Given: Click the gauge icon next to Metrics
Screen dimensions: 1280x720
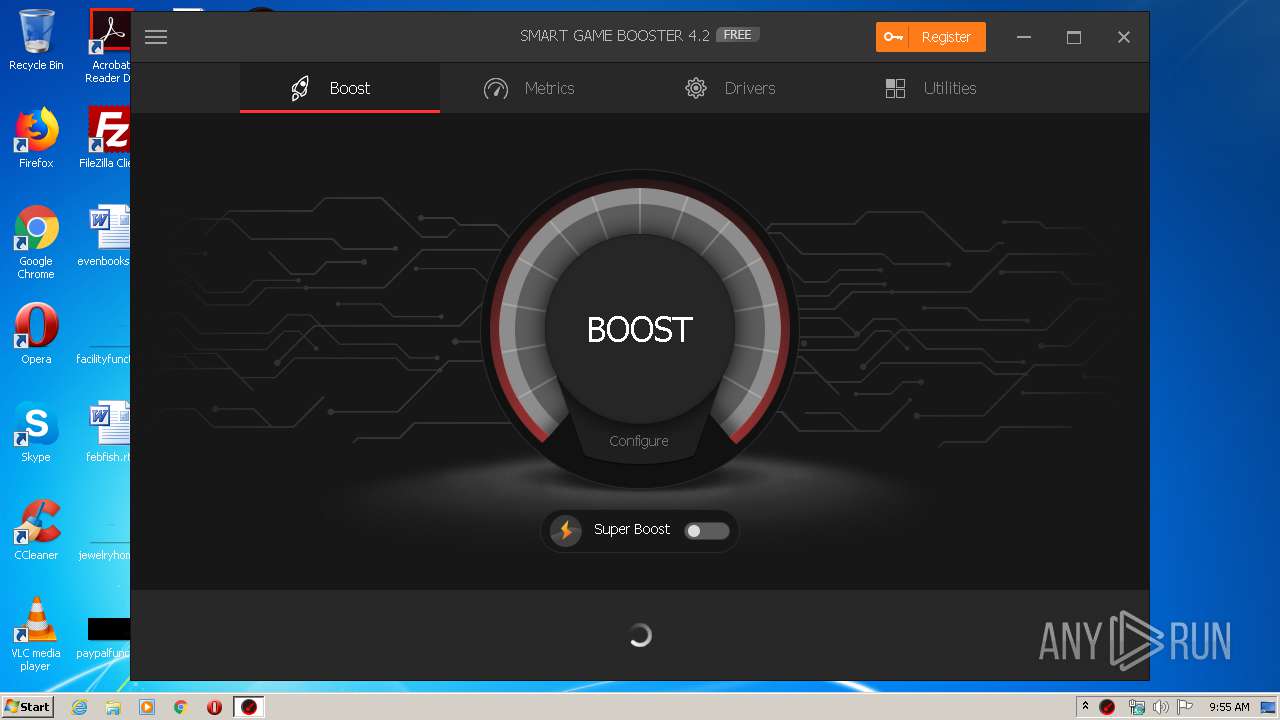Looking at the screenshot, I should (496, 88).
